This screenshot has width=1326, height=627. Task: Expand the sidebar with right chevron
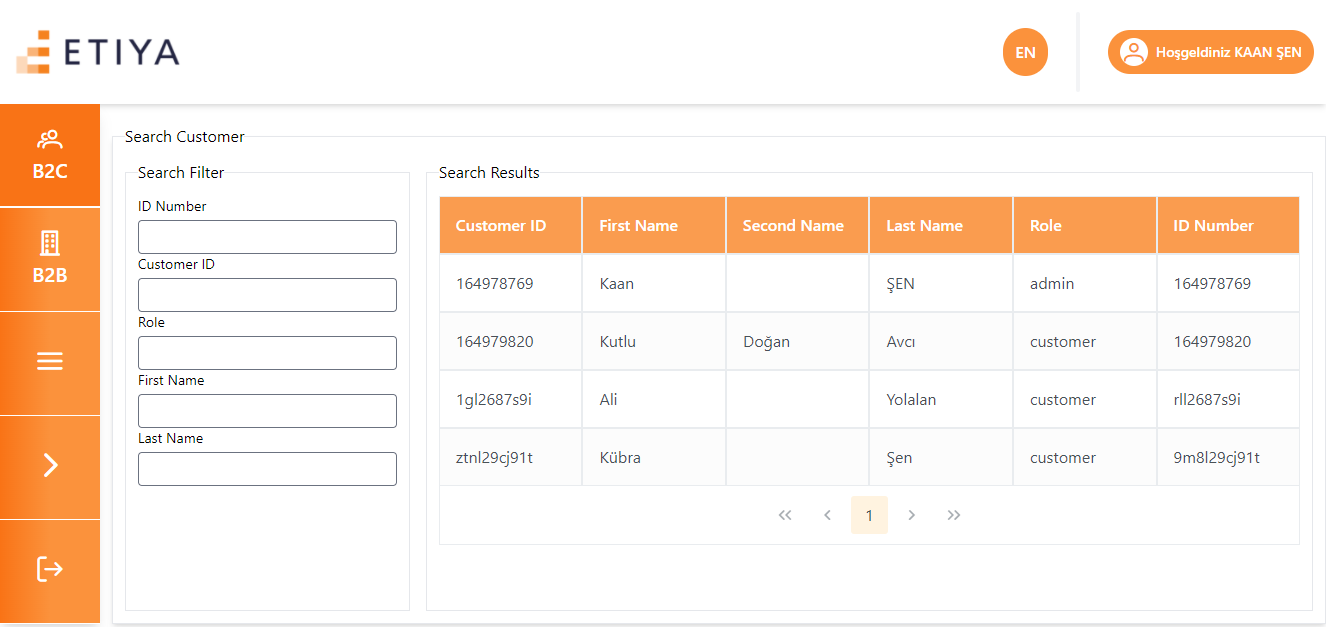[50, 466]
